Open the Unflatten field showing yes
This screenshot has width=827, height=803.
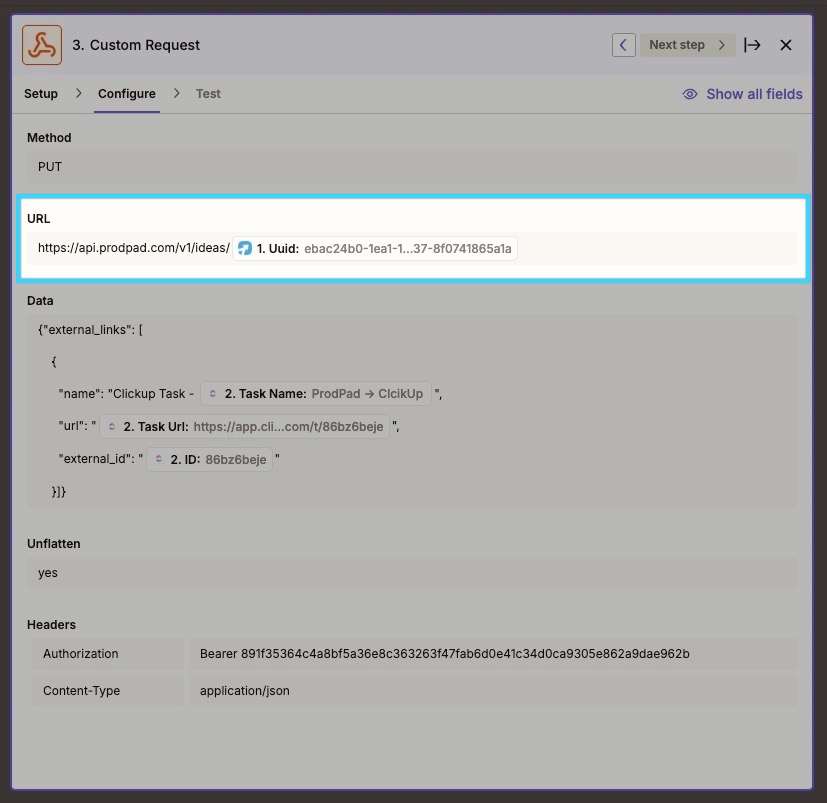(411, 573)
